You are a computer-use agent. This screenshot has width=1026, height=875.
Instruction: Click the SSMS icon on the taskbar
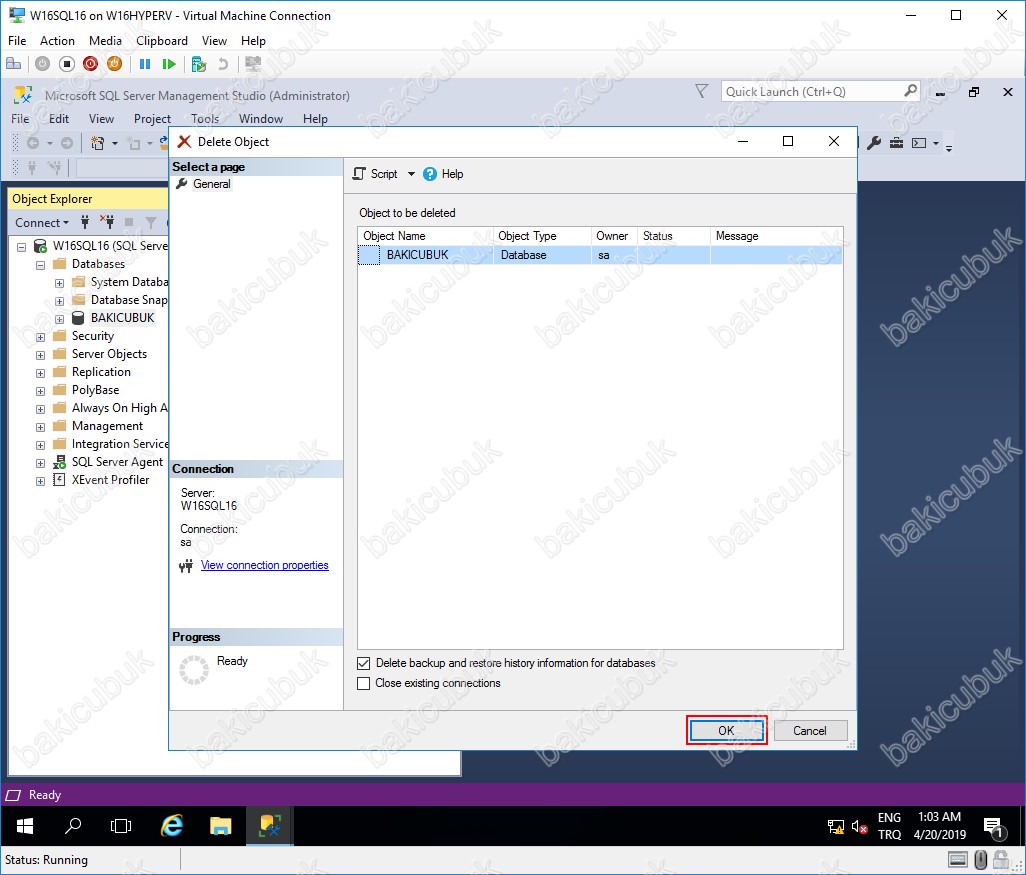[270, 826]
